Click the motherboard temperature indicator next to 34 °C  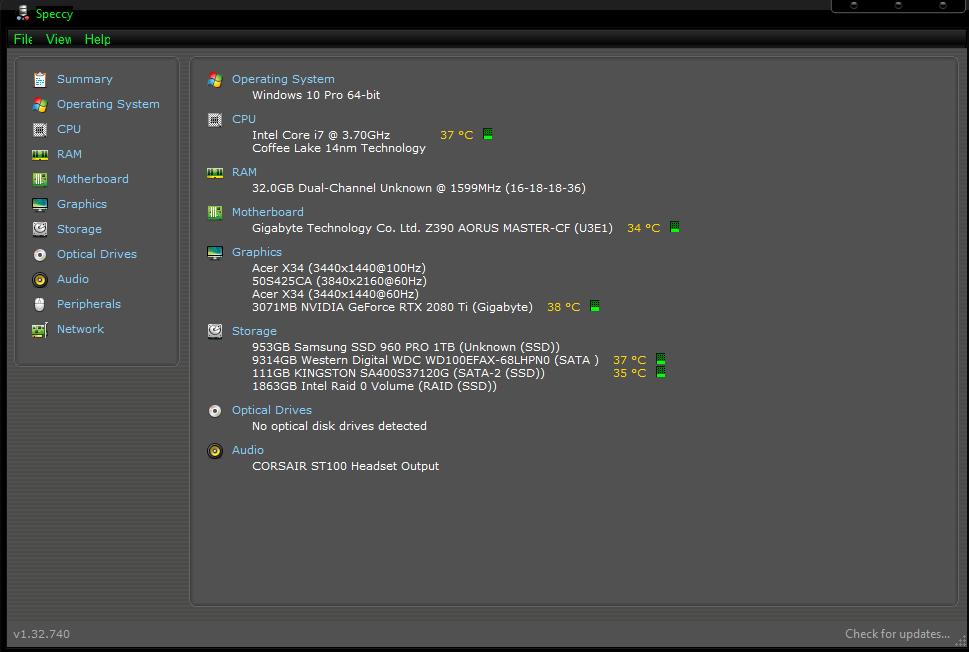pyautogui.click(x=675, y=227)
